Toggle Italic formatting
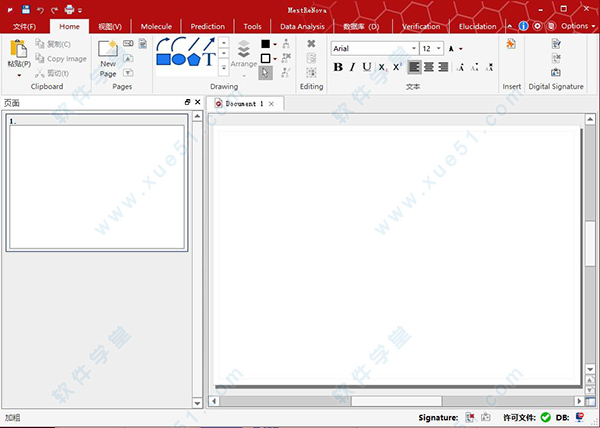The height and width of the screenshot is (428, 600). [352, 67]
